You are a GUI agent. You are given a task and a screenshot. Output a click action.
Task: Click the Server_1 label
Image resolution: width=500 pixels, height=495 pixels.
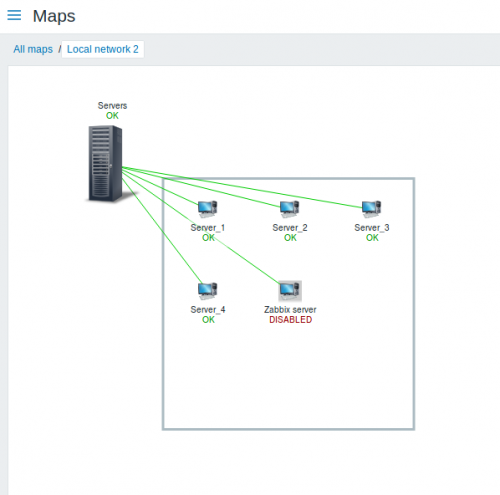pyautogui.click(x=208, y=228)
